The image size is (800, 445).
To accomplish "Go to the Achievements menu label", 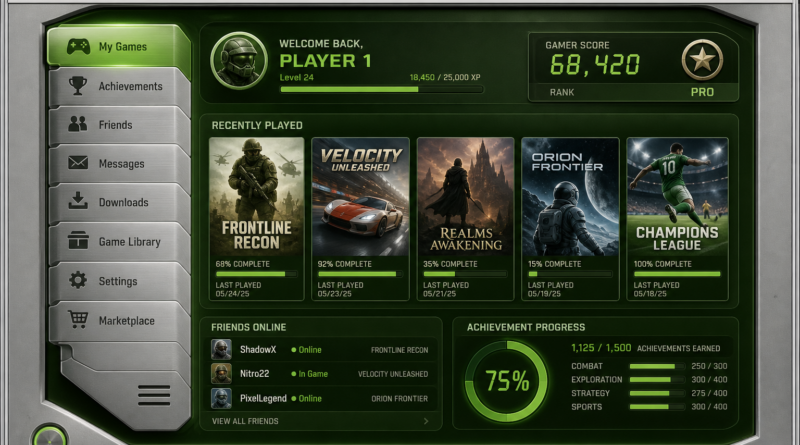I will [131, 86].
